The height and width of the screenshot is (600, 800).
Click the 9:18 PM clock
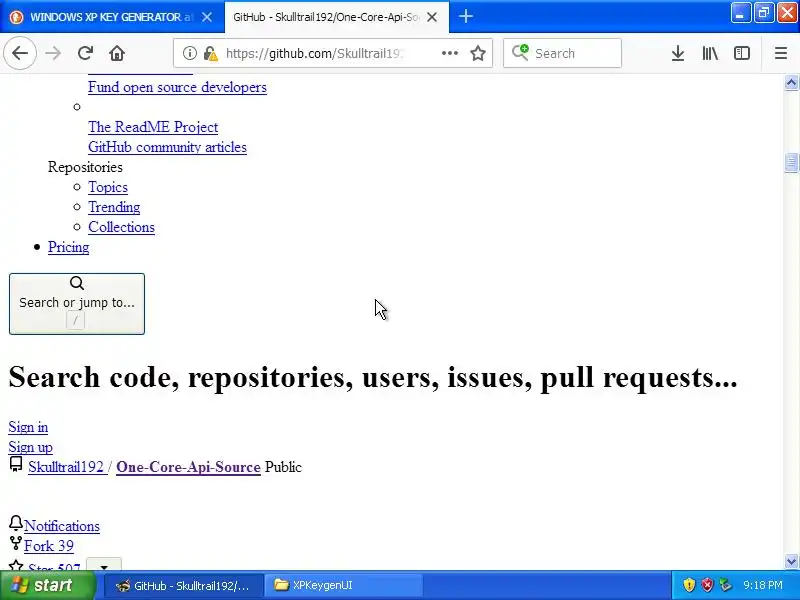(763, 585)
